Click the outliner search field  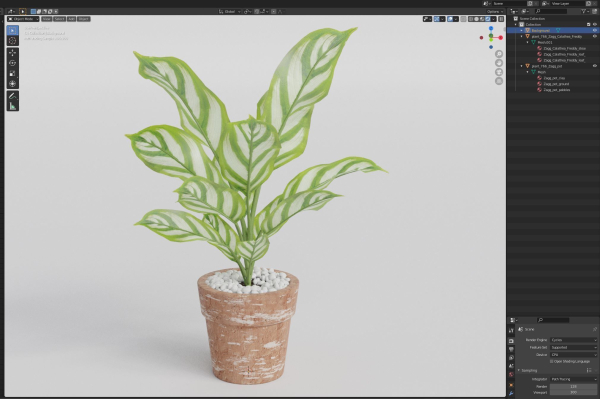click(x=551, y=11)
